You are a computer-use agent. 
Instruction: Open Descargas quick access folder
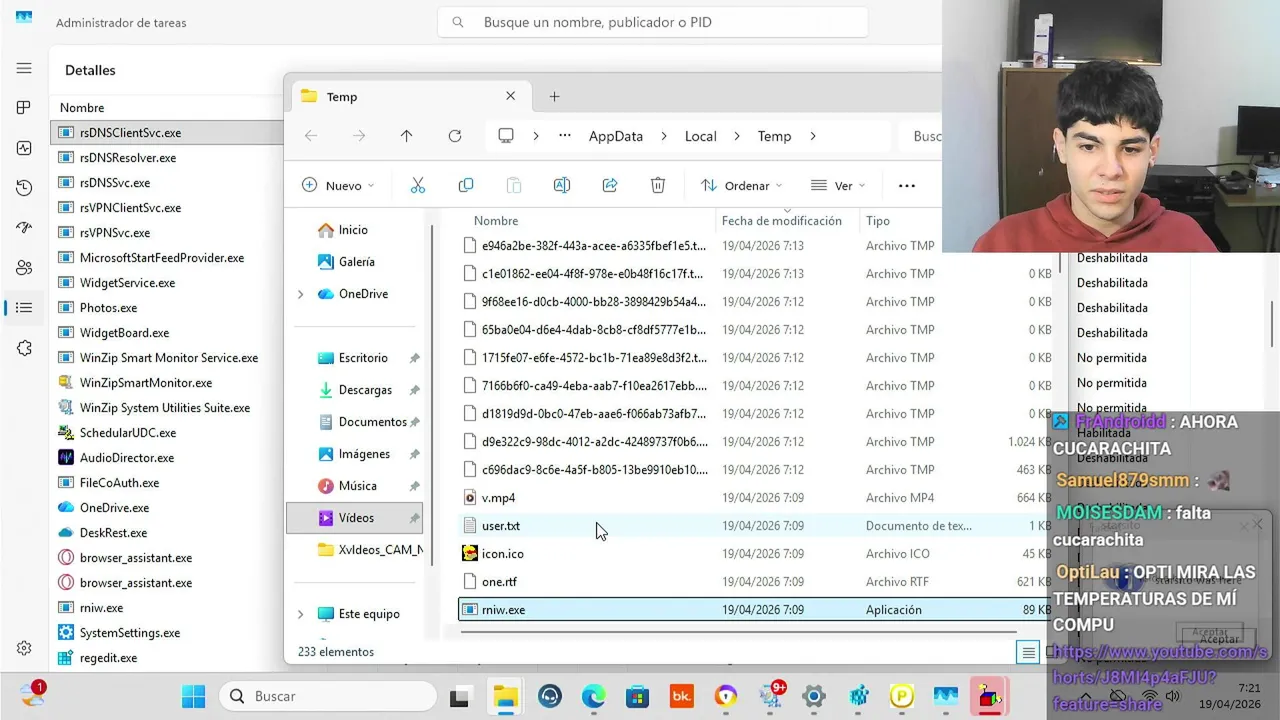click(365, 390)
